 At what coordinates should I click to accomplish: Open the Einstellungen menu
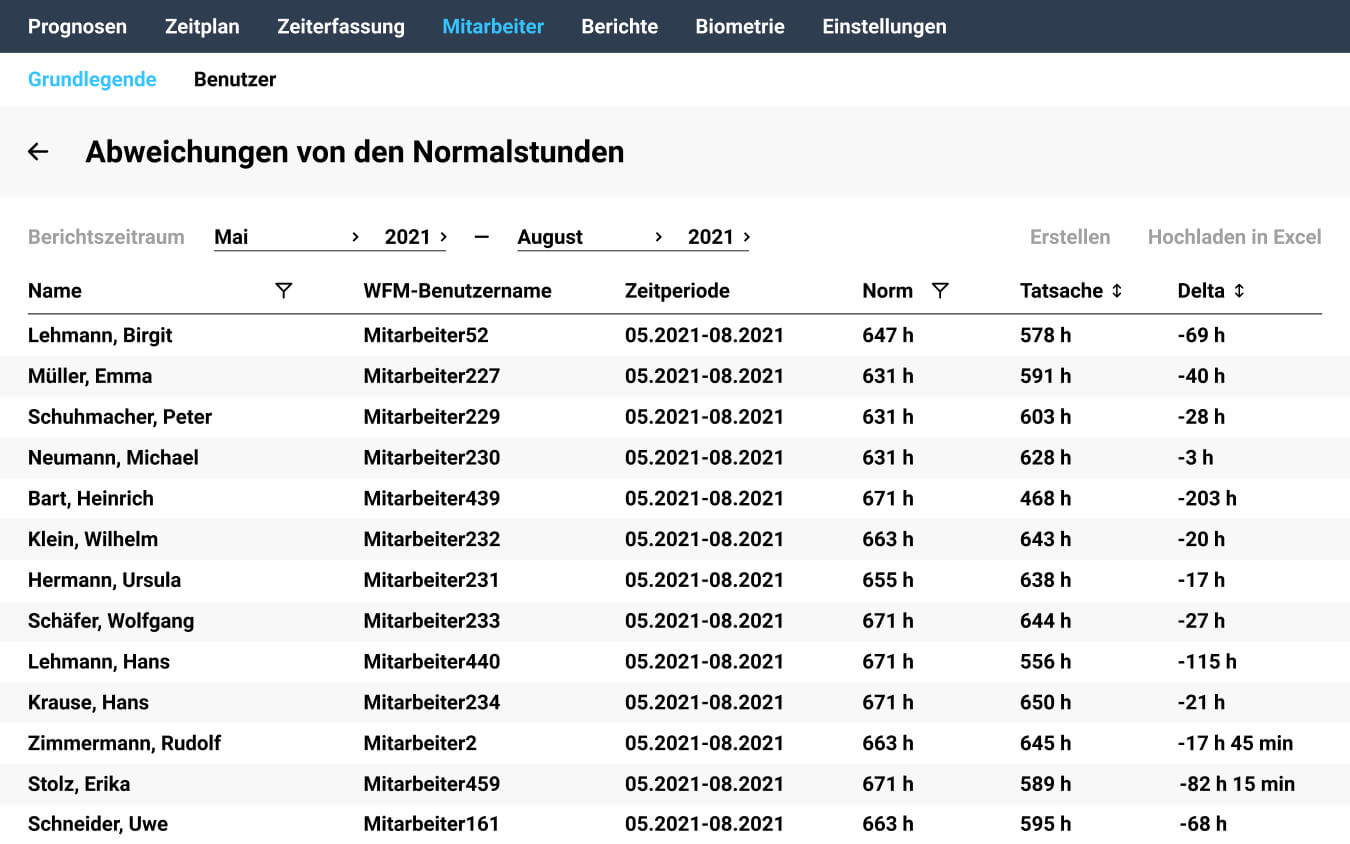[884, 27]
